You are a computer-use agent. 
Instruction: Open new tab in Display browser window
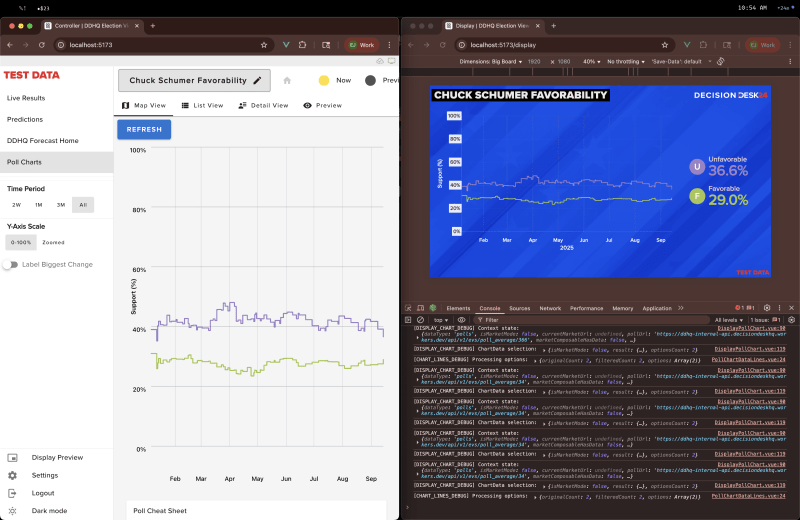[x=554, y=26]
